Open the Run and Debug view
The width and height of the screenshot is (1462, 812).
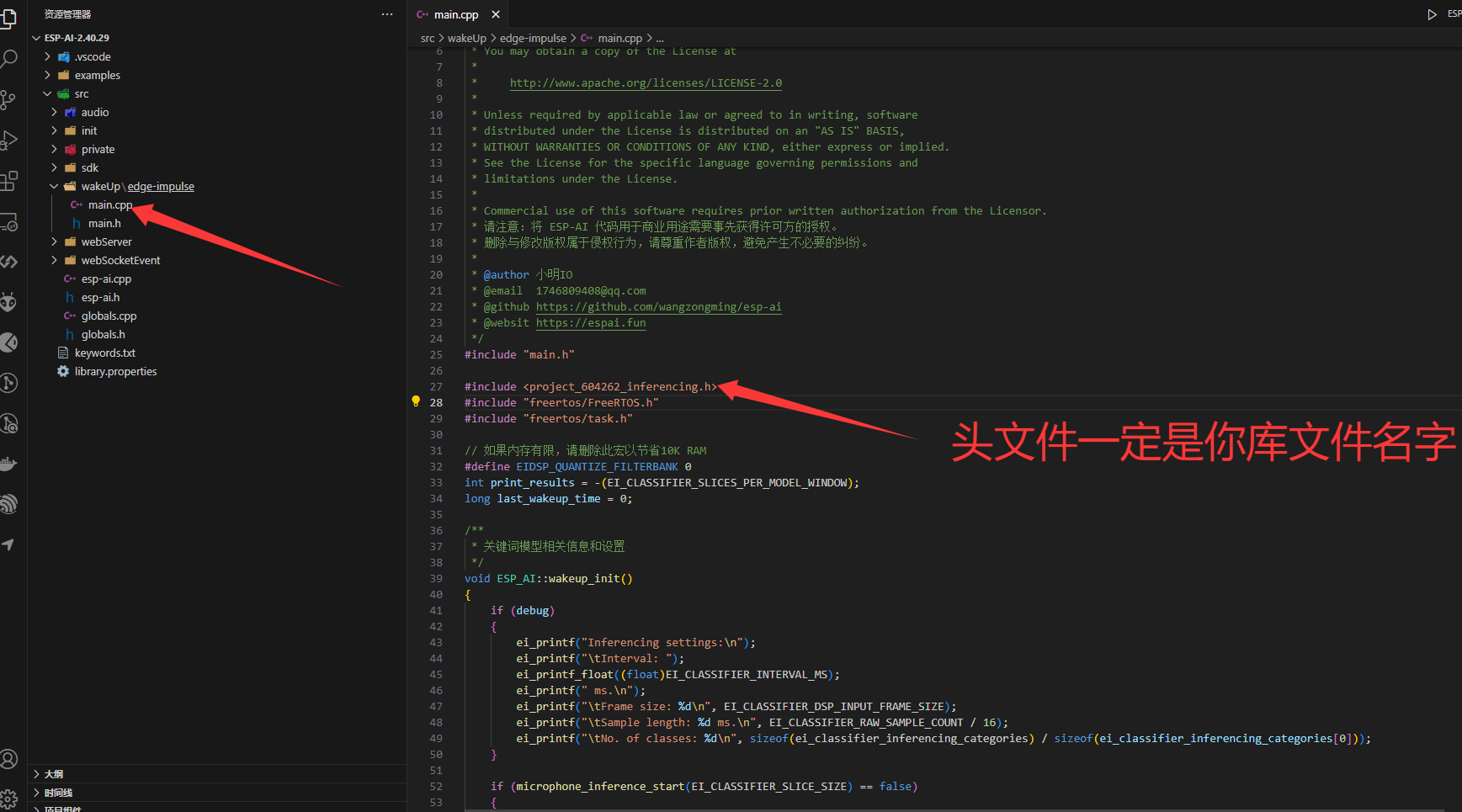8,140
